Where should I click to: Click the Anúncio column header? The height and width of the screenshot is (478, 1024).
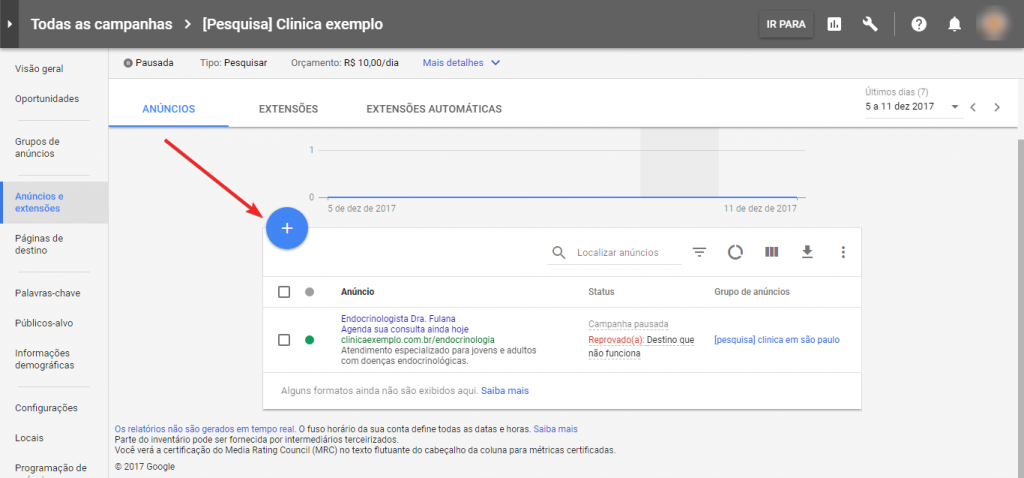[358, 292]
